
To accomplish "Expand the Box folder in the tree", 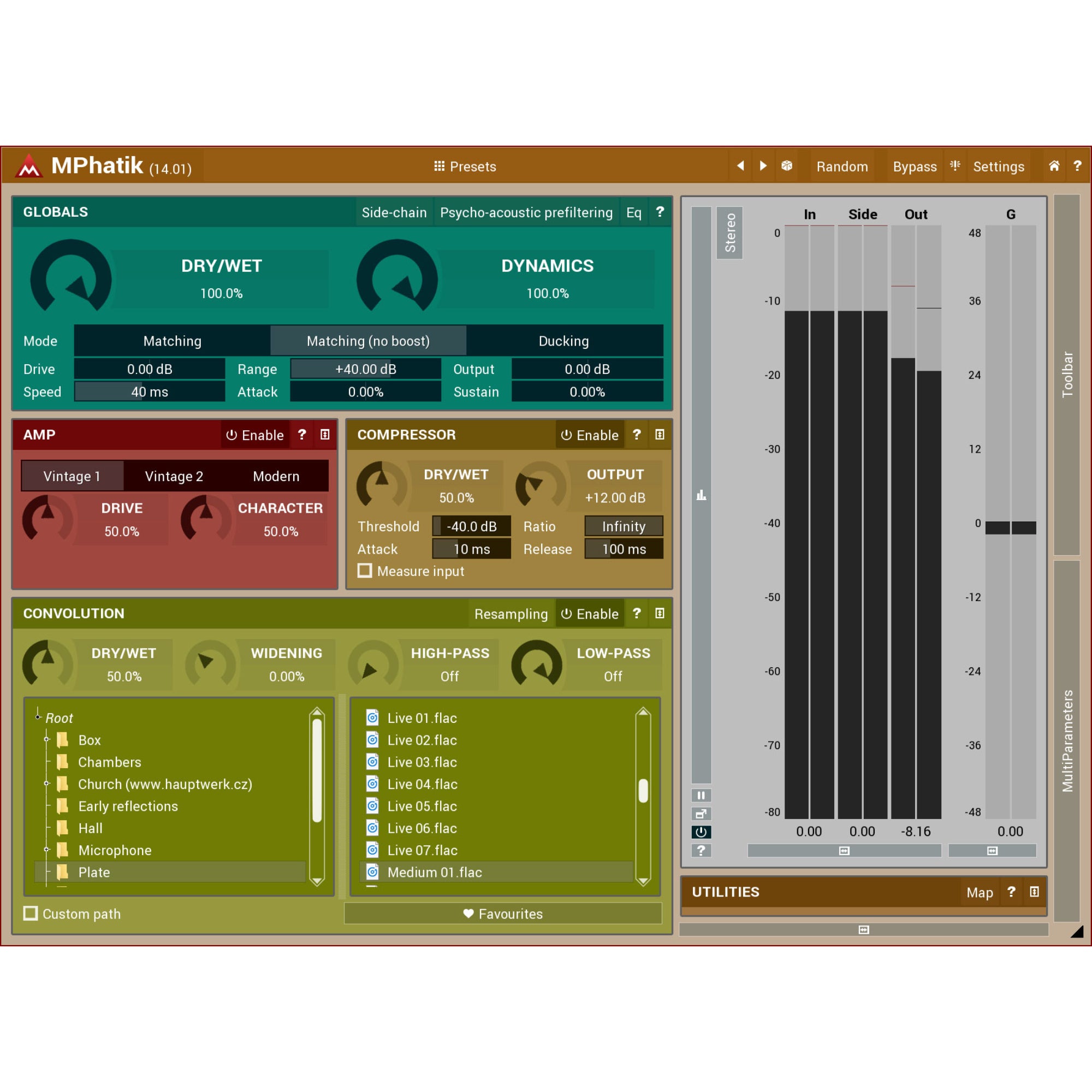I will (x=47, y=739).
